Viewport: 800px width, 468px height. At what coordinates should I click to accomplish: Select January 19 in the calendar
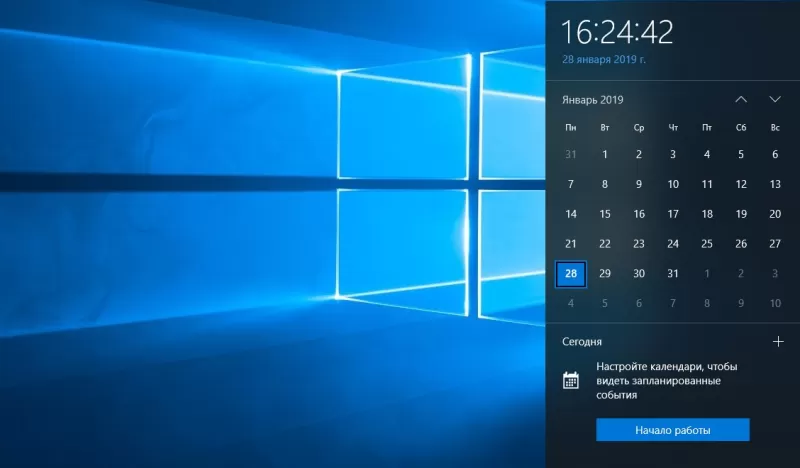[741, 214]
